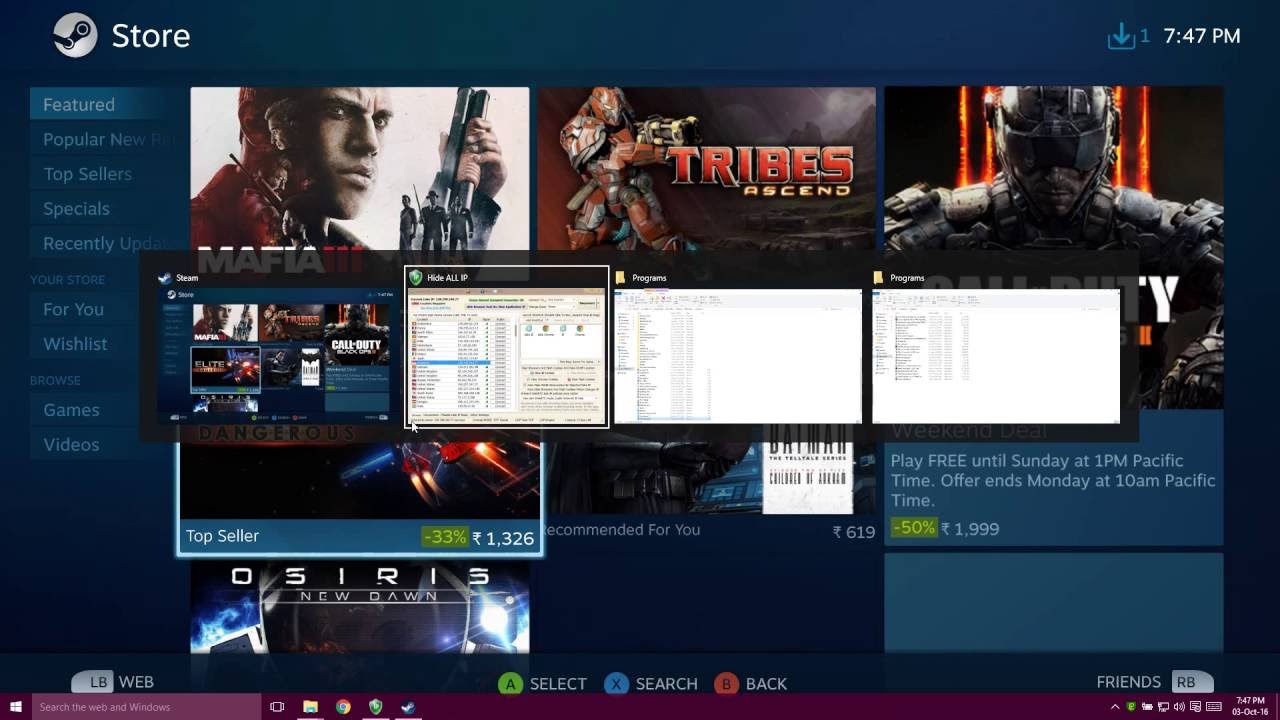Open Google Chrome from the taskbar
Viewport: 1280px width, 720px height.
[343, 707]
